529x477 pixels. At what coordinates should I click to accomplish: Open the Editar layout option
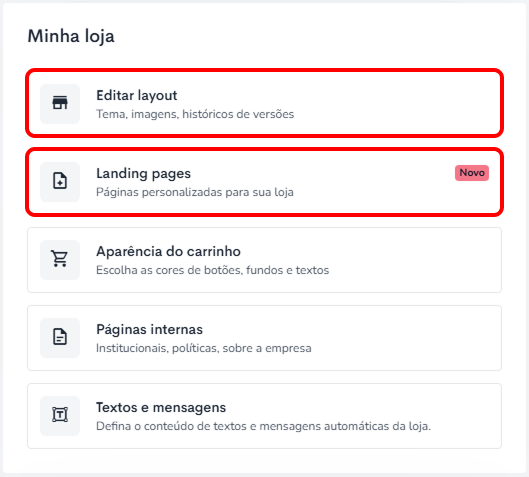pos(264,104)
